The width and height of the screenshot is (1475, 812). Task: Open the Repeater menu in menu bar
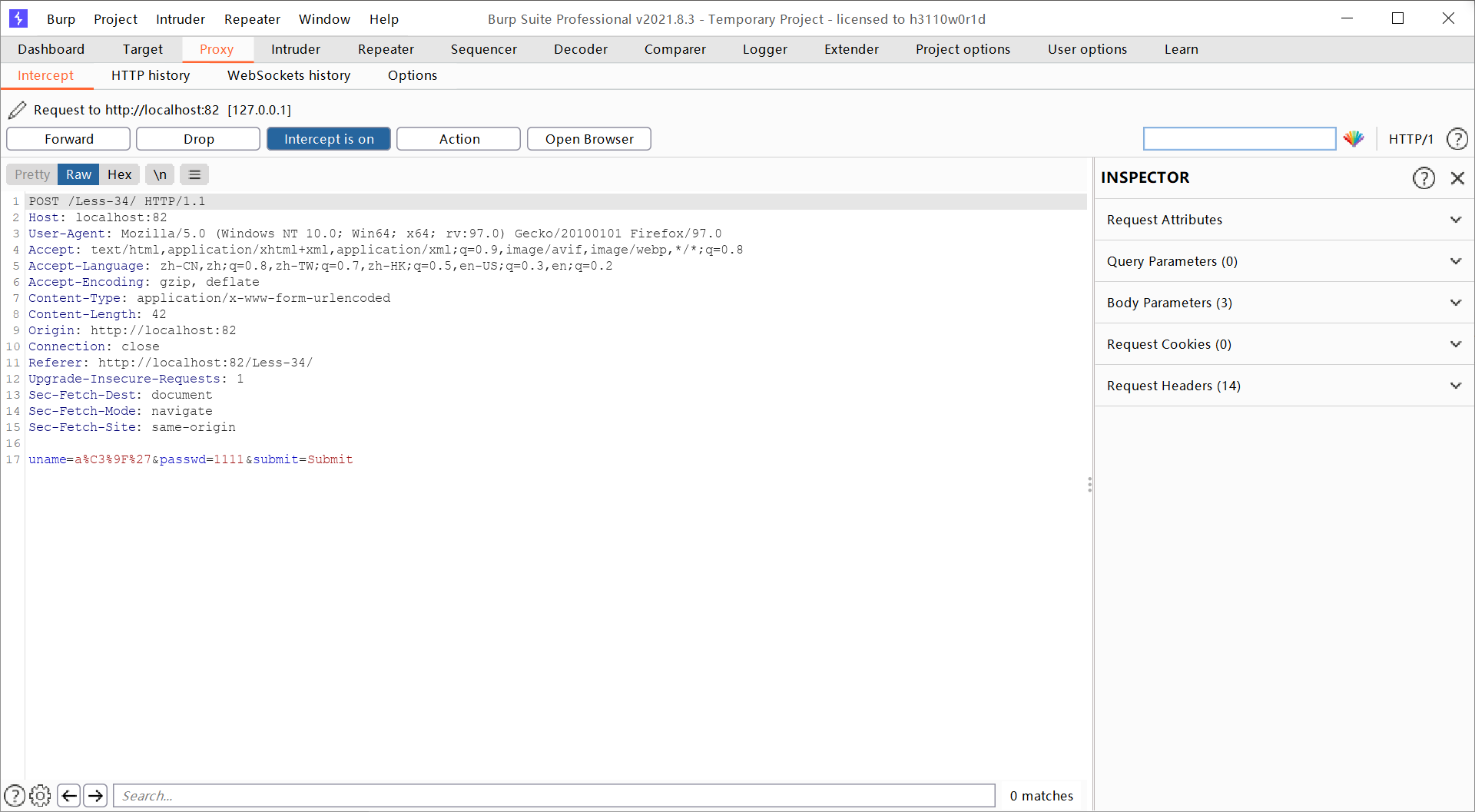[252, 19]
